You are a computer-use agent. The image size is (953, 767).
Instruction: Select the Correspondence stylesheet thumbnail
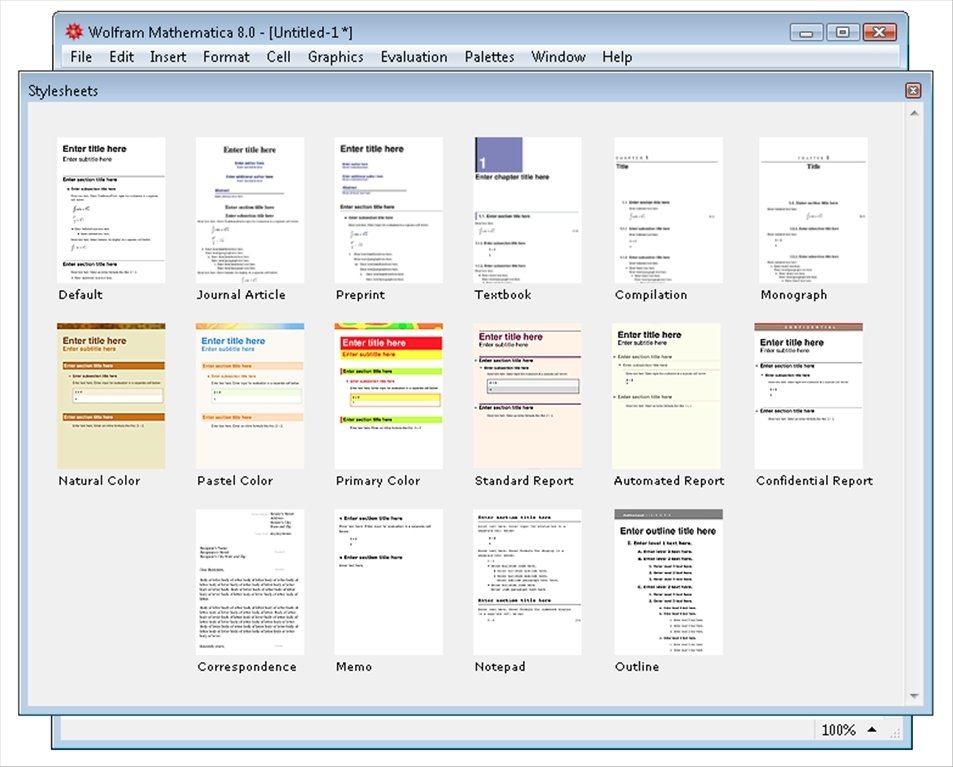click(250, 582)
